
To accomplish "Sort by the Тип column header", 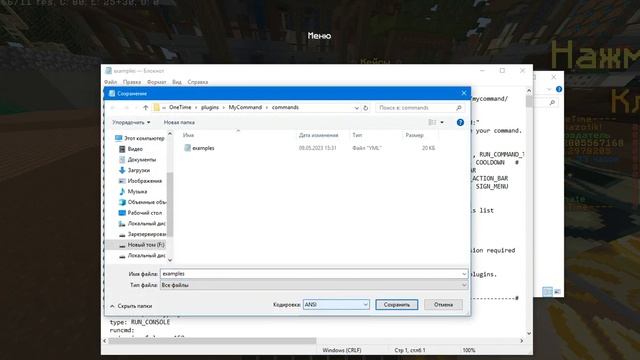I will [357, 135].
